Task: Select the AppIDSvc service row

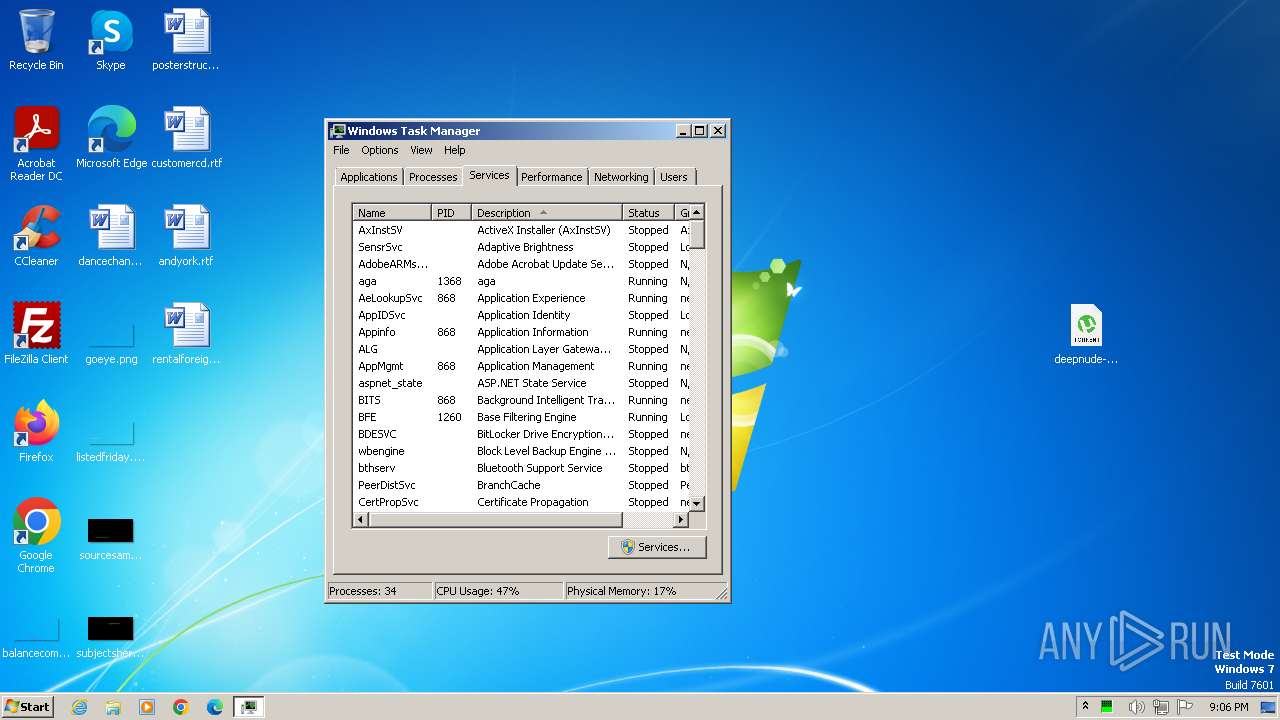Action: (521, 315)
